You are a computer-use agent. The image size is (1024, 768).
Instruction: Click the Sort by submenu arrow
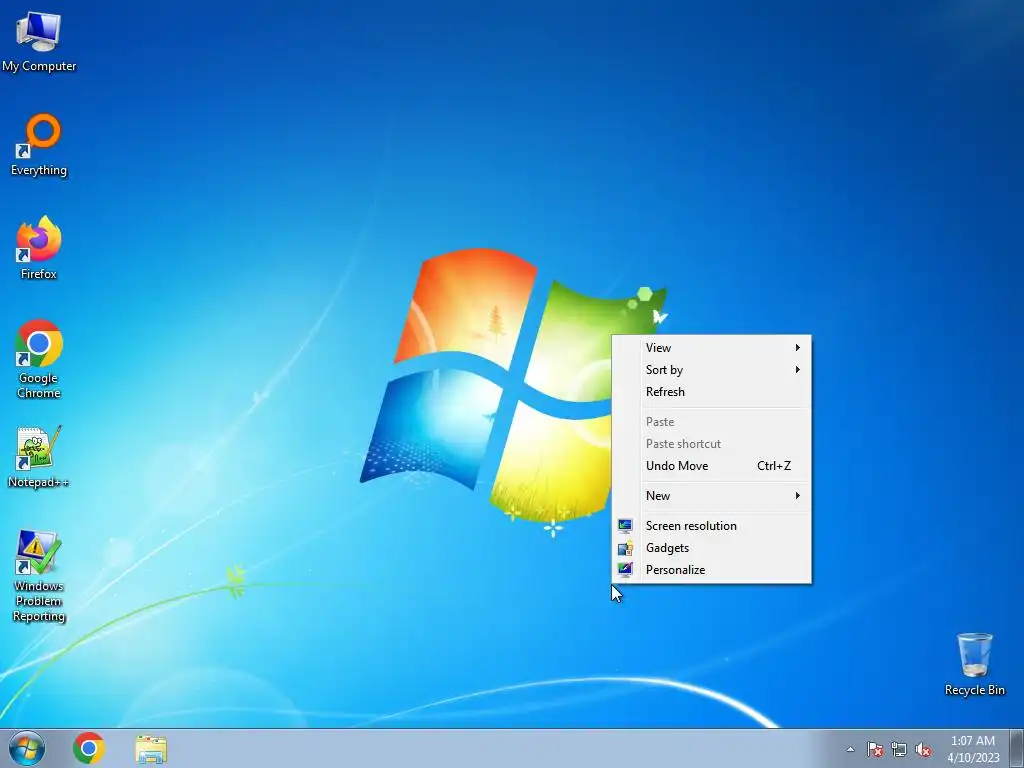(797, 370)
